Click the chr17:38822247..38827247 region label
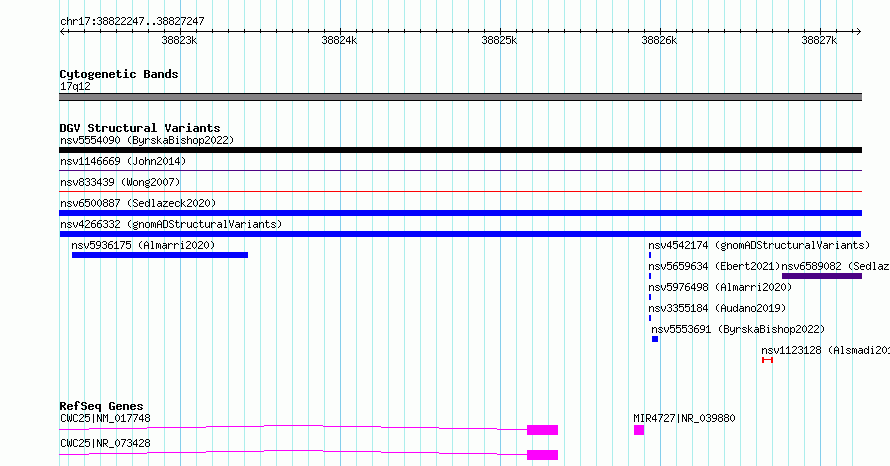This screenshot has width=890, height=466. pos(132,22)
